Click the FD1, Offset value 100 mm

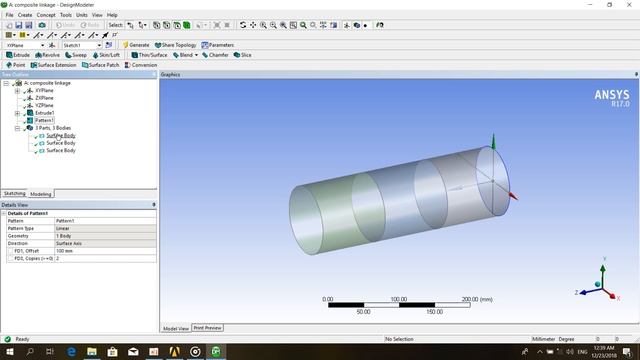tap(105, 251)
